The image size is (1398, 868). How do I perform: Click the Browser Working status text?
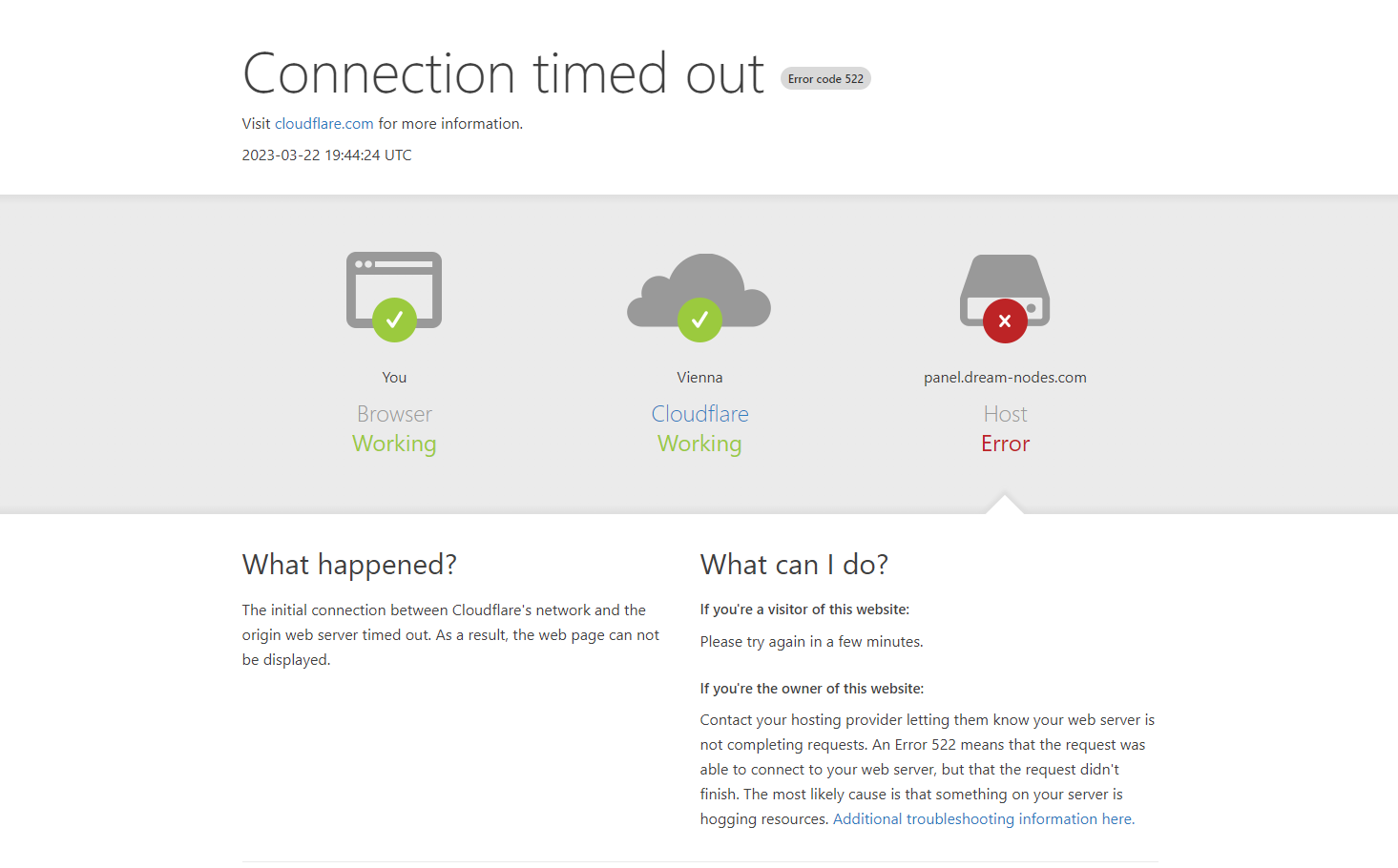click(394, 444)
